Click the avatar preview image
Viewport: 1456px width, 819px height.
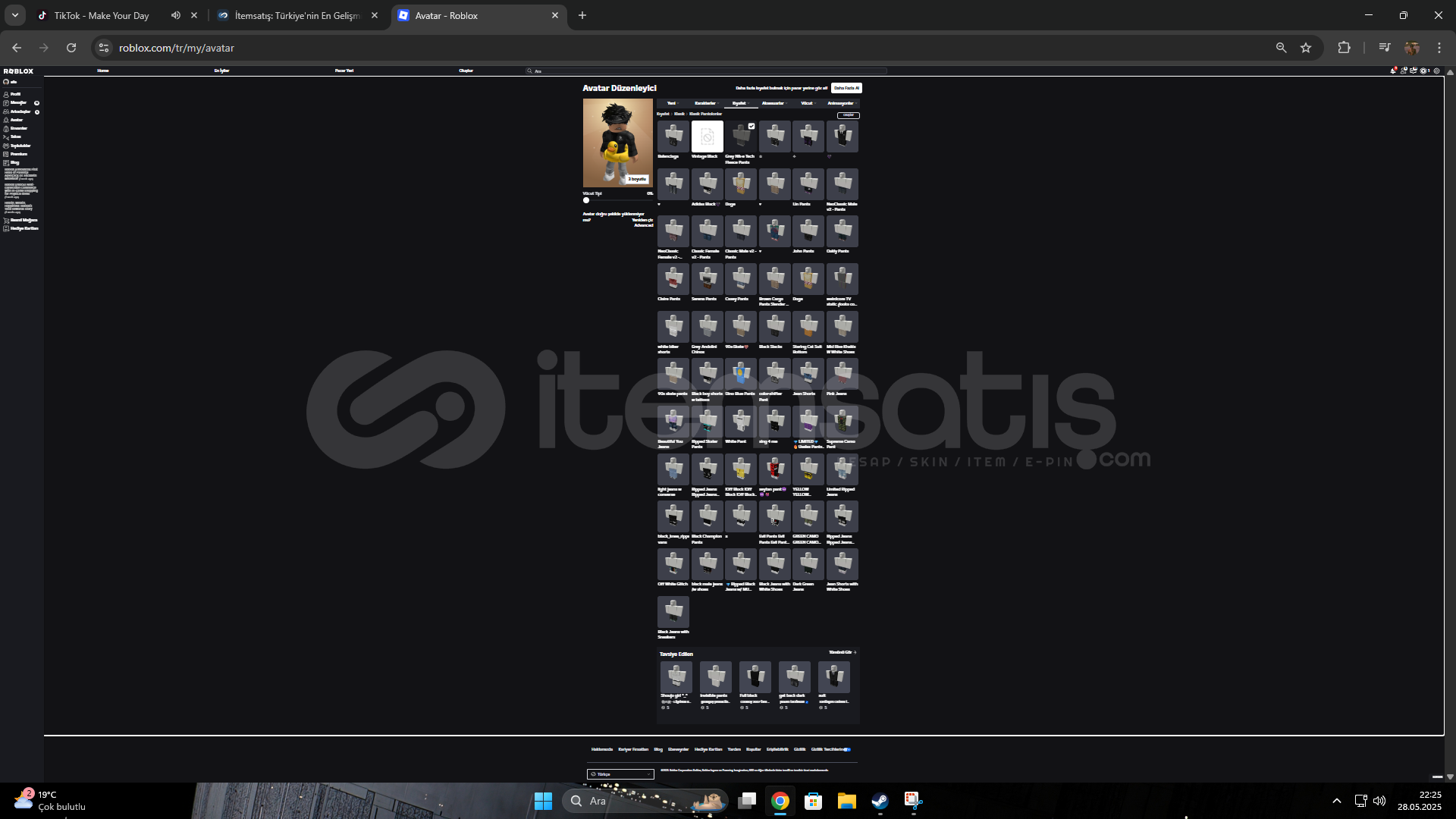[x=617, y=143]
